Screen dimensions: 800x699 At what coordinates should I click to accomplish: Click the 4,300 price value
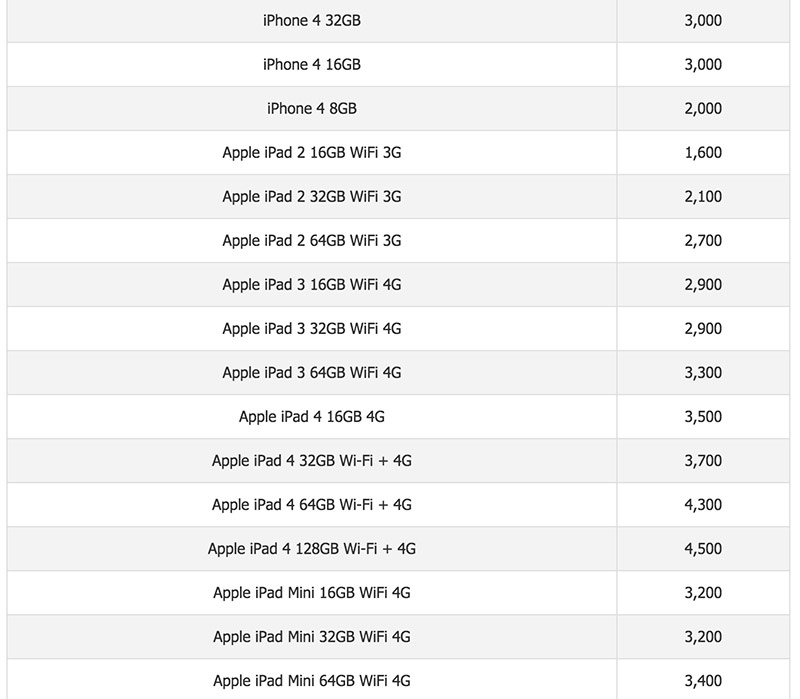[703, 505]
